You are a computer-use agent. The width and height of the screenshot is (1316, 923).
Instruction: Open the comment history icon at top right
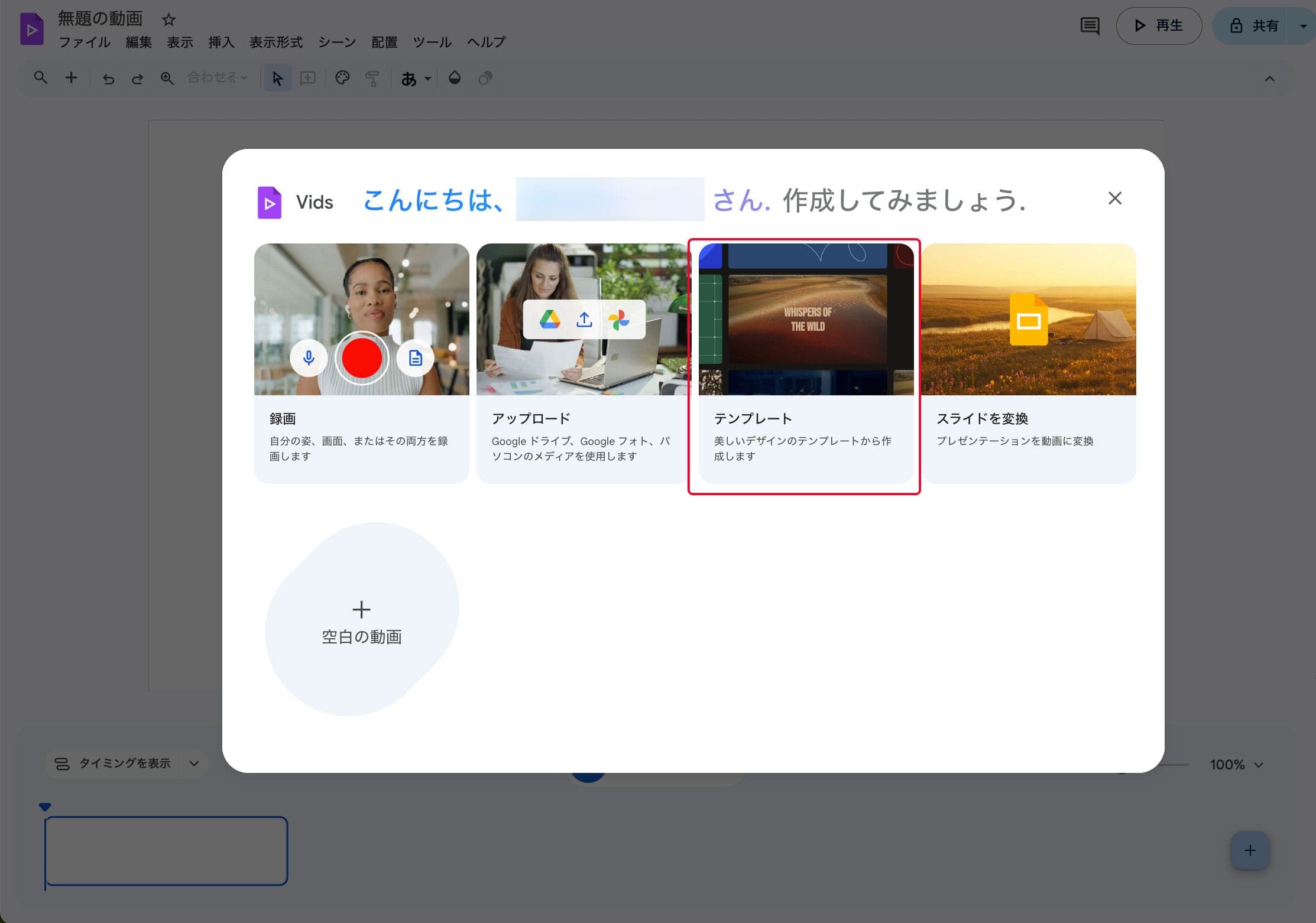coord(1090,25)
